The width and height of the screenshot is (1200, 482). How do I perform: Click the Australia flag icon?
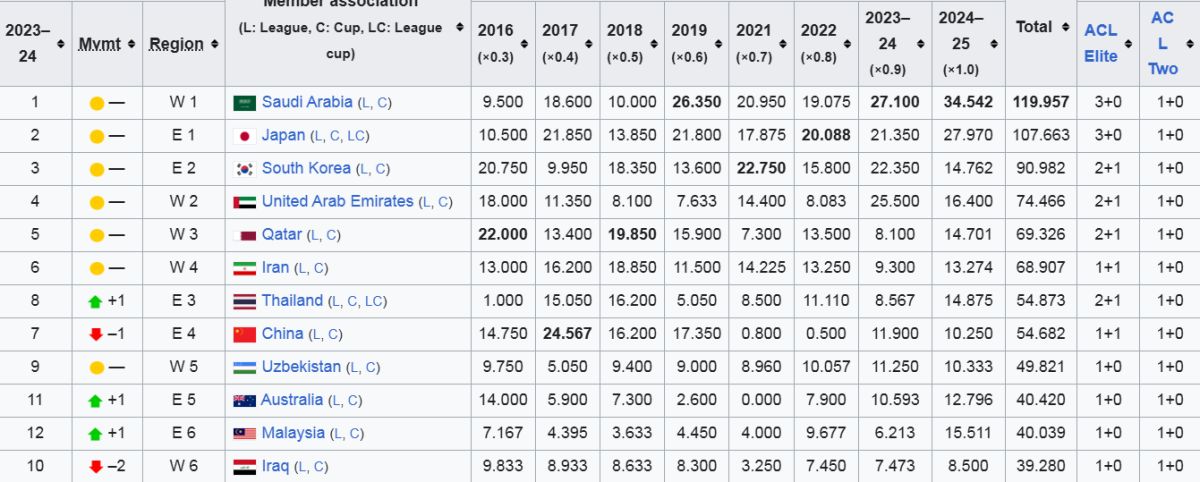coord(244,400)
